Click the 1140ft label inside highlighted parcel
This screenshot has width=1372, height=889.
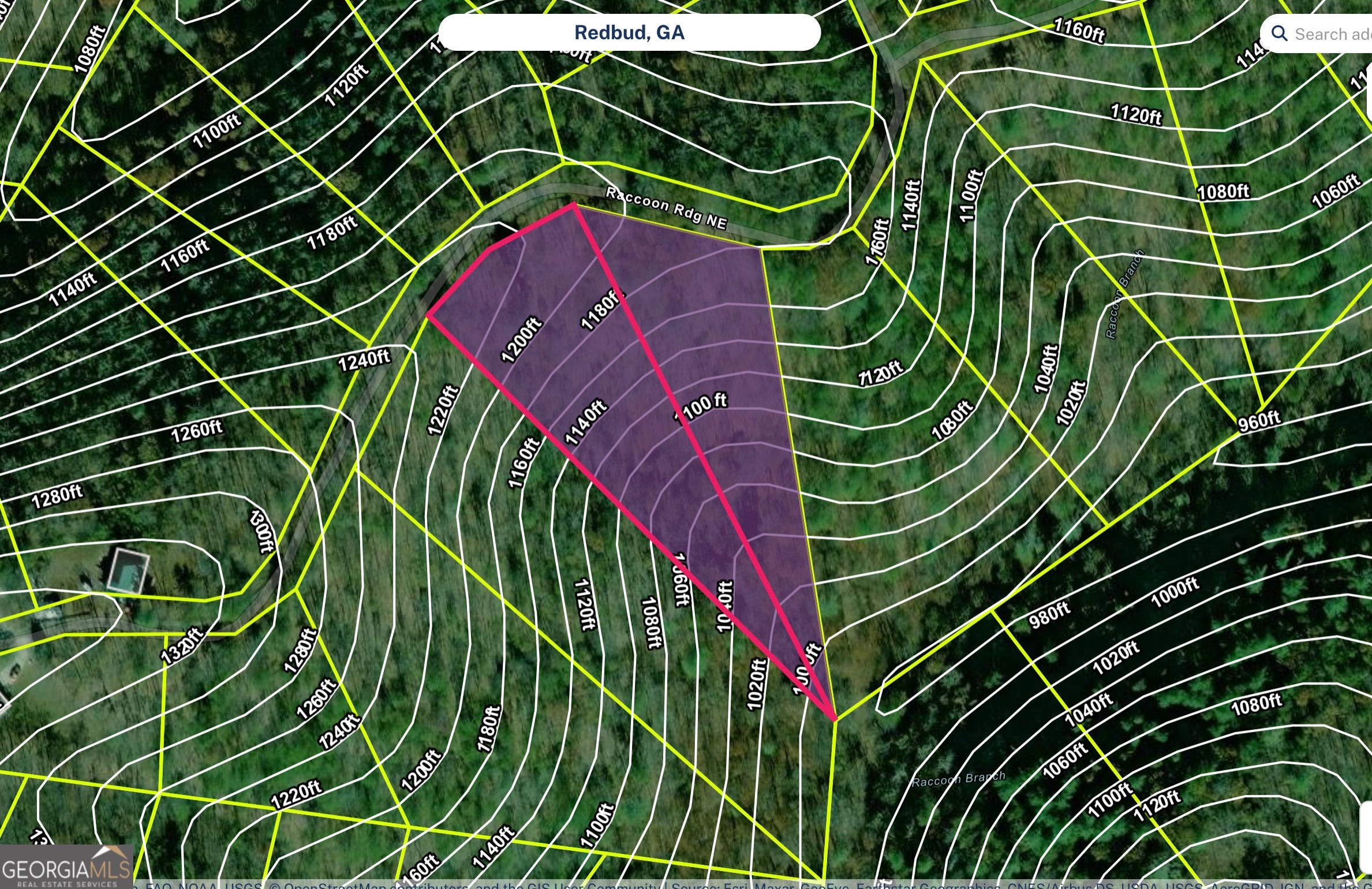pyautogui.click(x=586, y=423)
